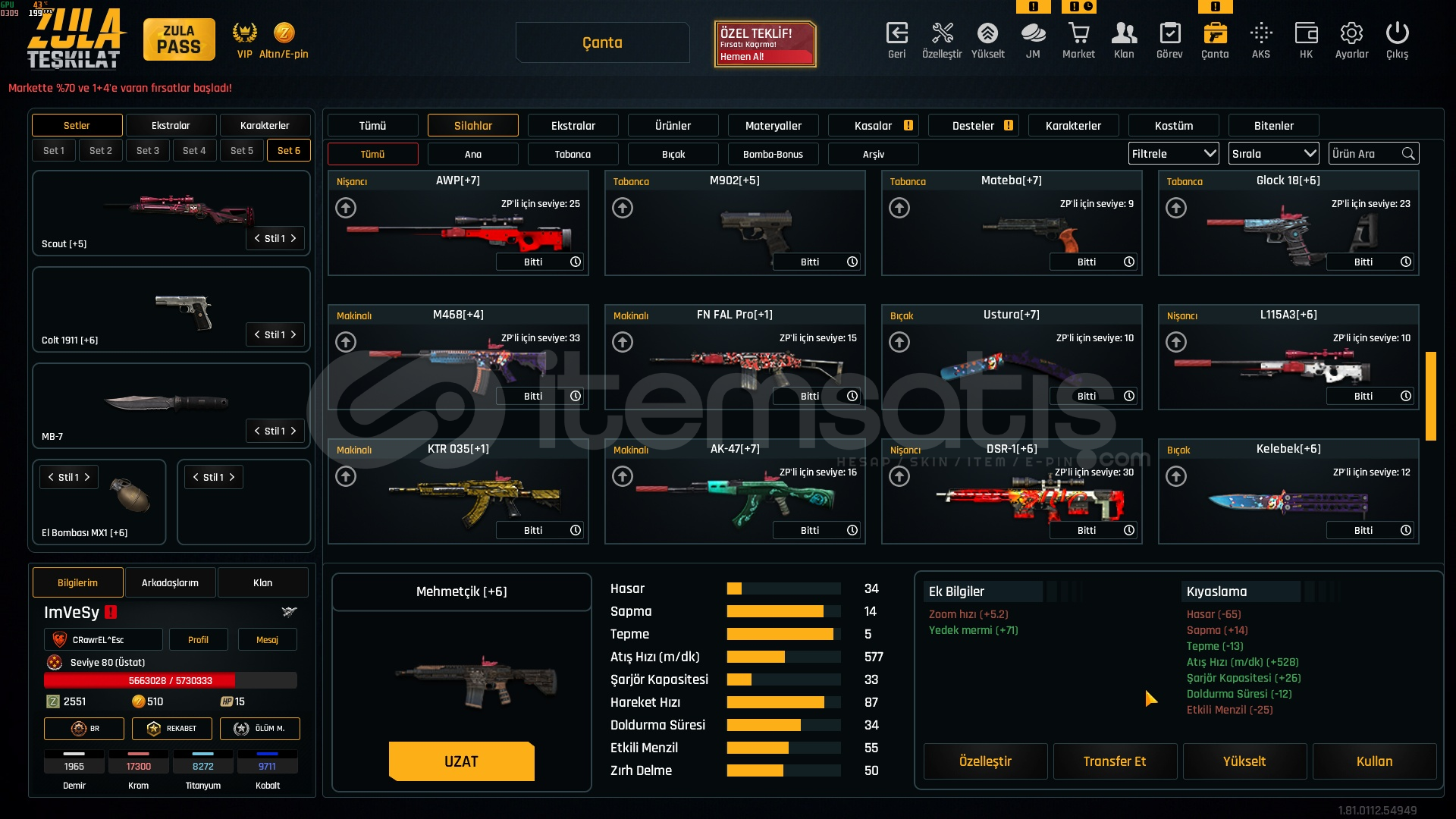Open the Filtrele dropdown
1456x819 pixels.
point(1173,153)
